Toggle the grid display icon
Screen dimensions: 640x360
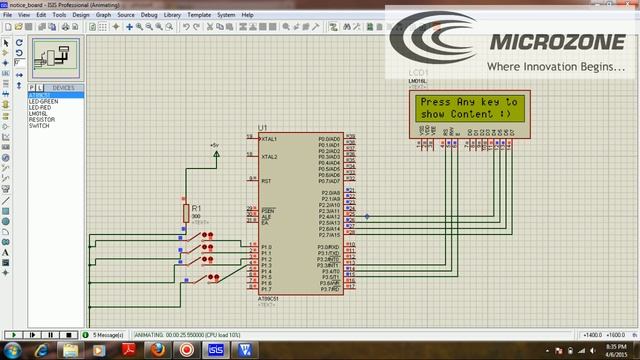[x=103, y=27]
